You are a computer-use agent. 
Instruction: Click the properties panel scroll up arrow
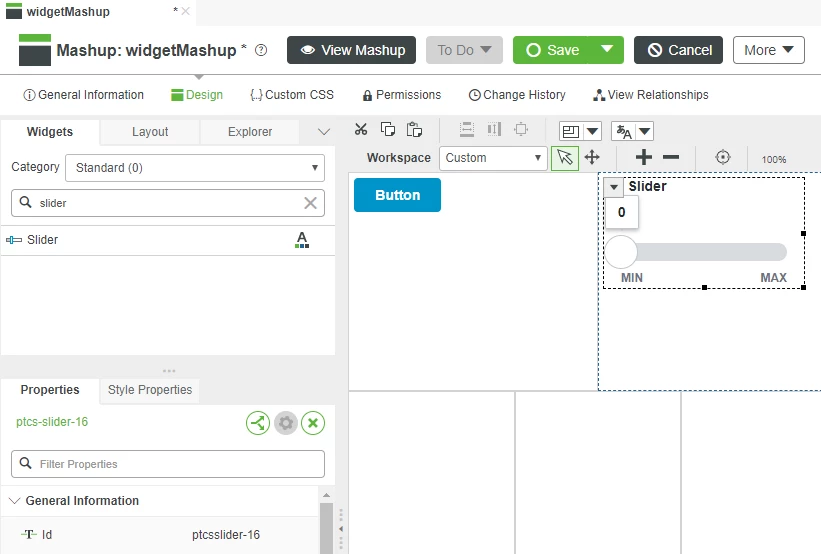[x=326, y=495]
